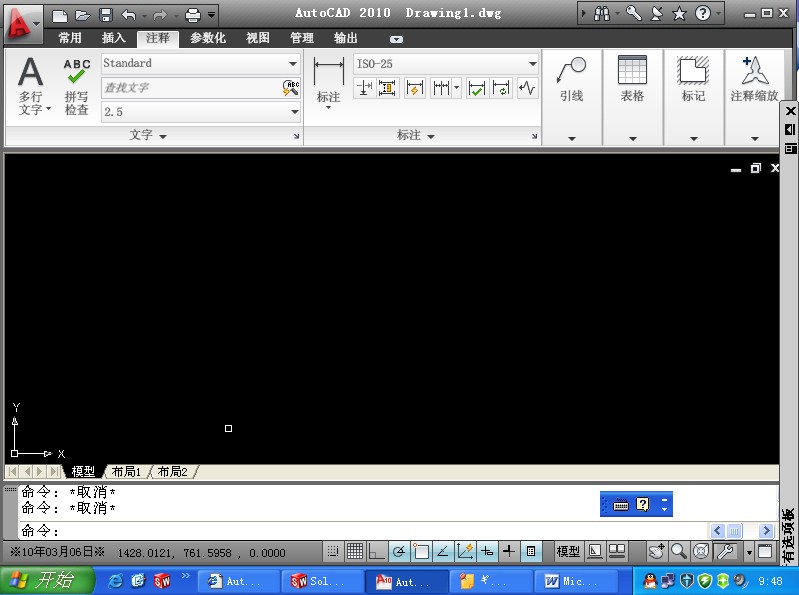Click the 多行文字 multiline text tool

point(32,86)
